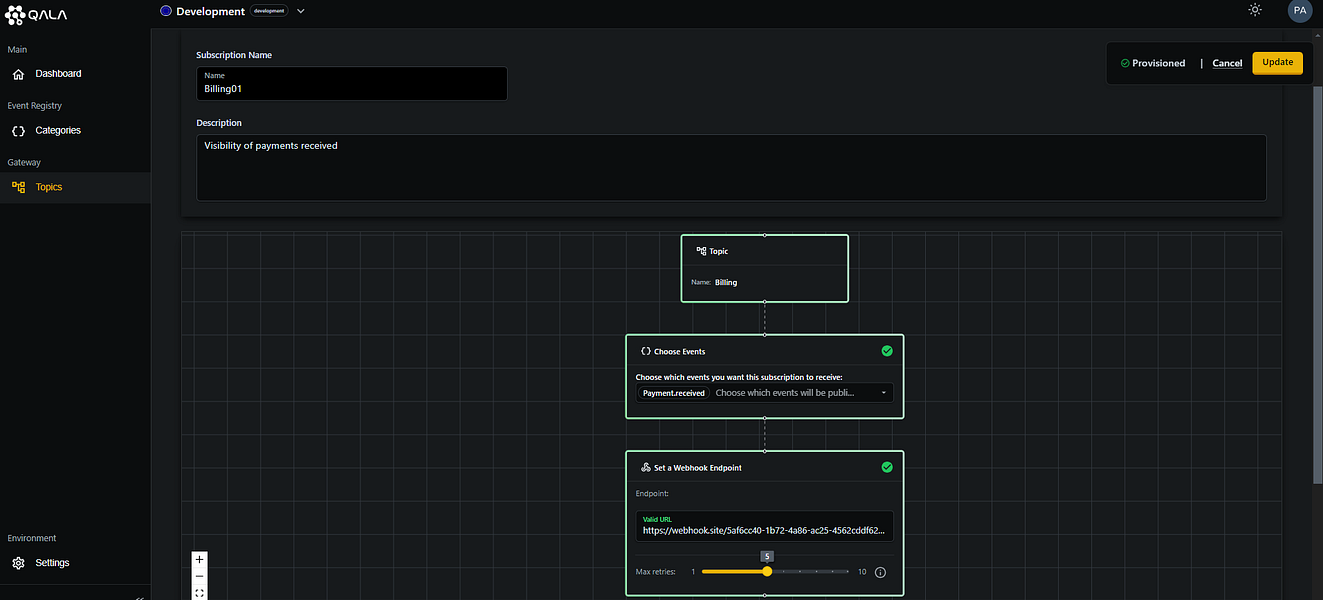
Task: Click the fit view canvas icon
Action: tap(200, 593)
